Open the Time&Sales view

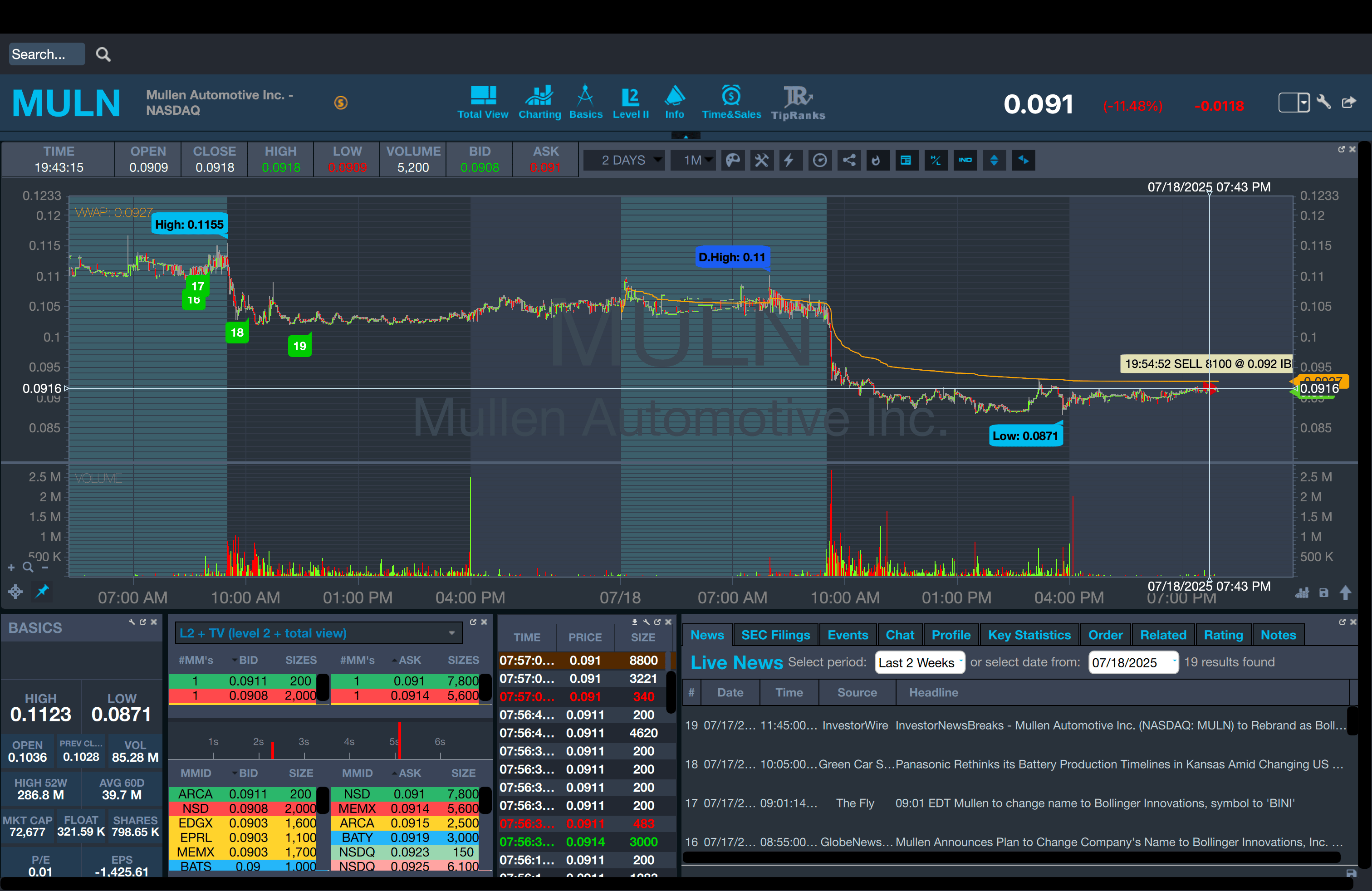tap(731, 103)
